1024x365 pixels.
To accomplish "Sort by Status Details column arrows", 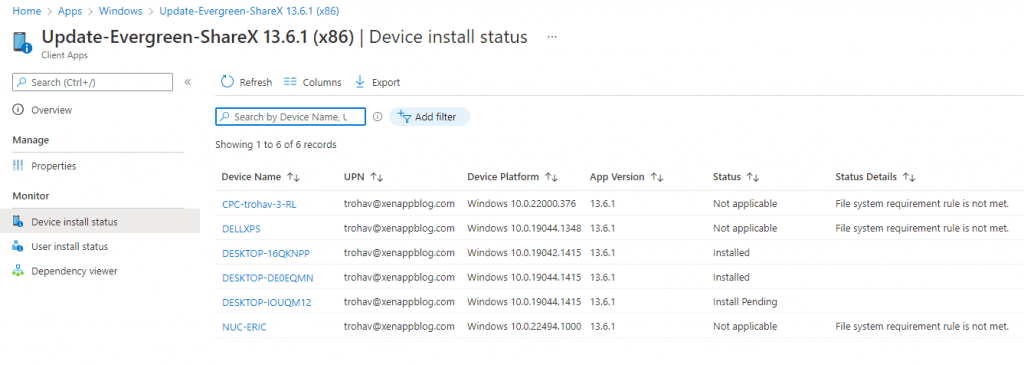I will [909, 177].
